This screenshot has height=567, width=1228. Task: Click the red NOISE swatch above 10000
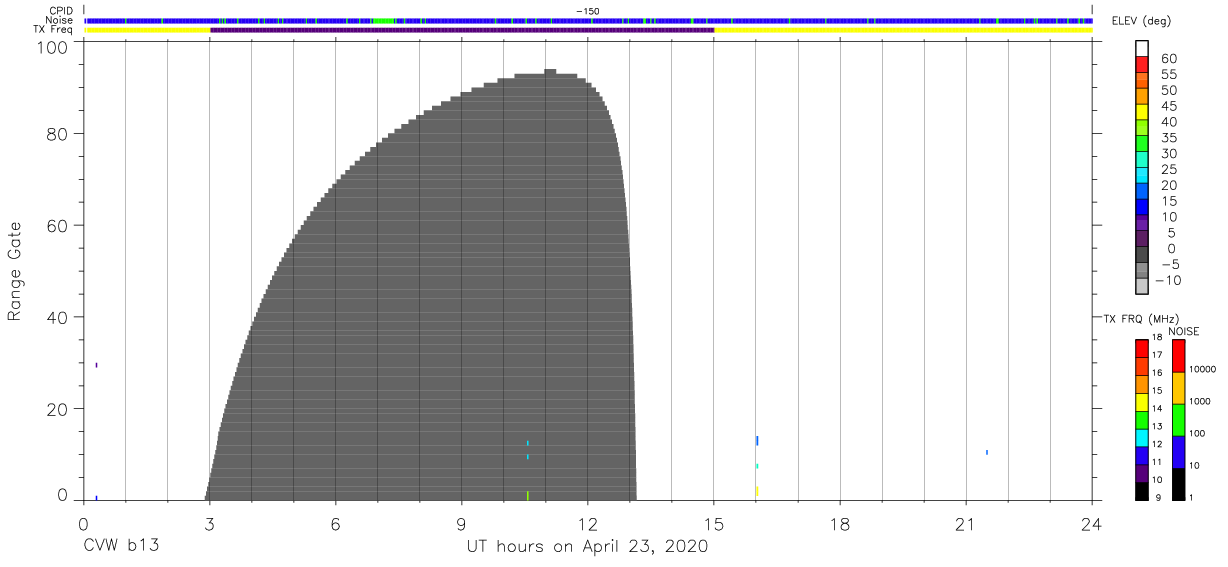[x=1179, y=356]
